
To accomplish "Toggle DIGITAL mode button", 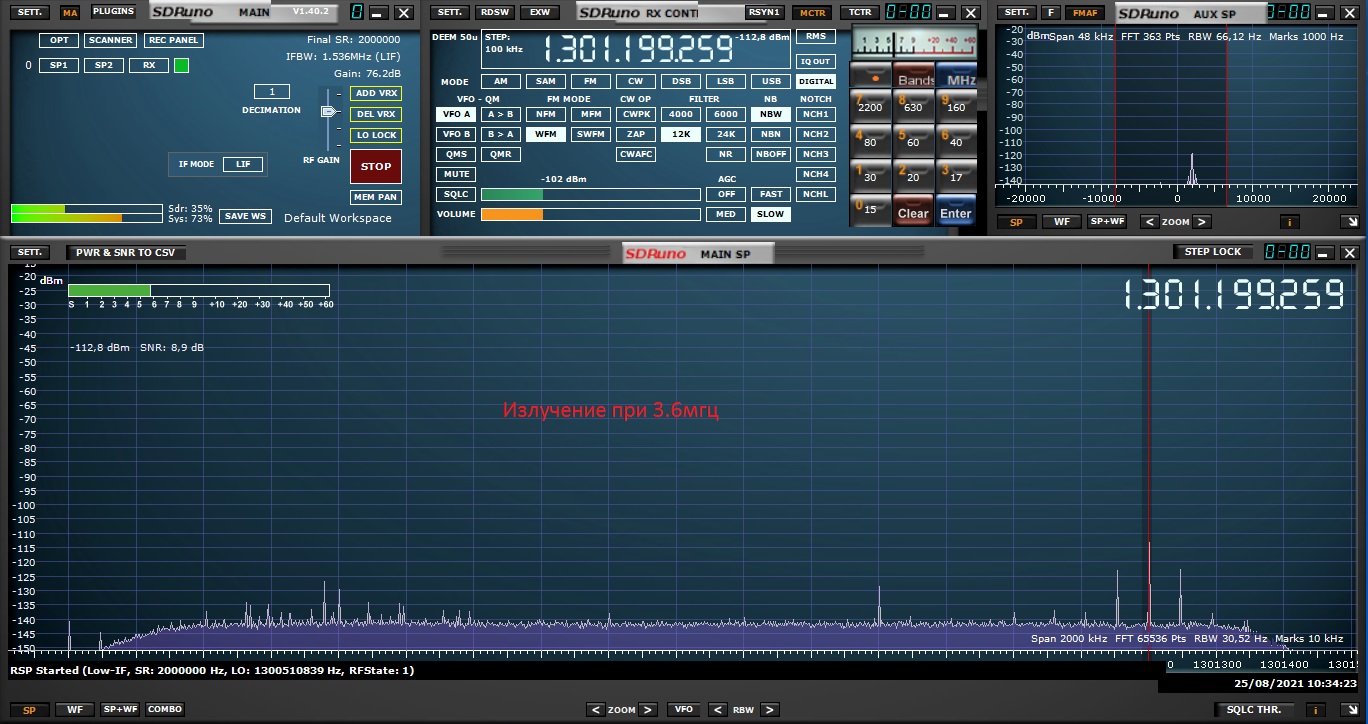I will tap(816, 82).
